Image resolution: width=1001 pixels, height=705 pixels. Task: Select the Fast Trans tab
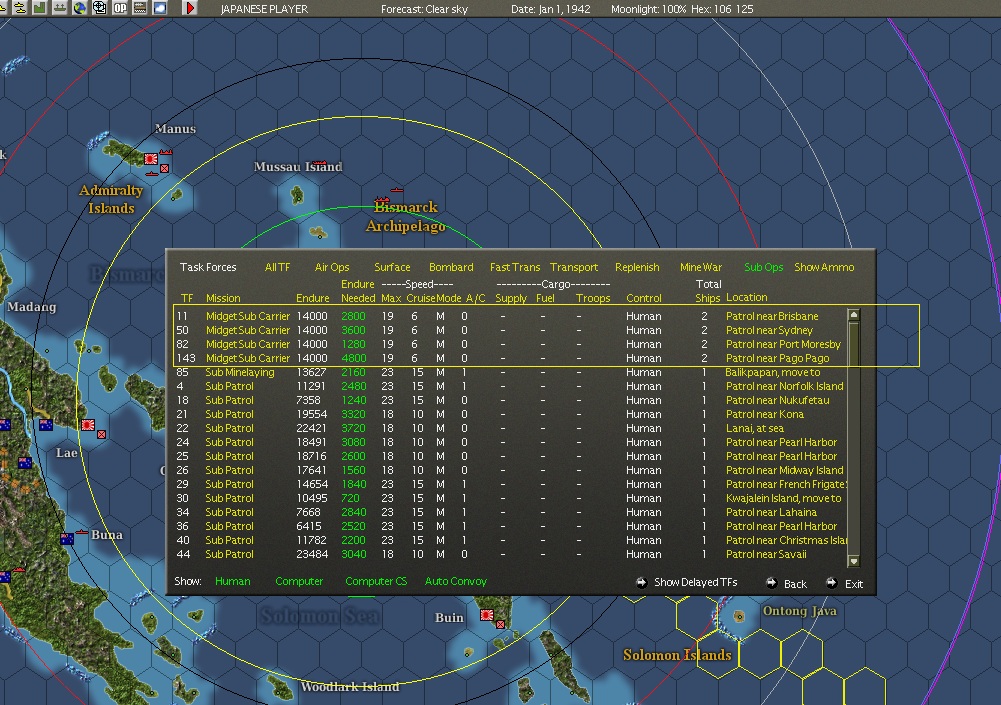point(515,267)
